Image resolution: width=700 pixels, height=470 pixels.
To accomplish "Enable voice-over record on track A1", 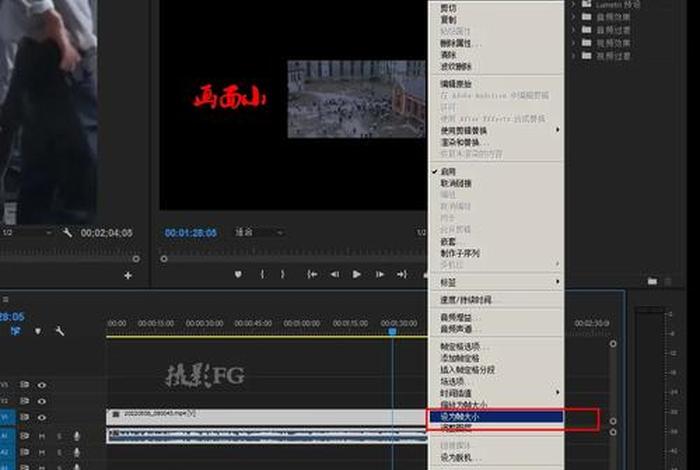I will (77, 436).
